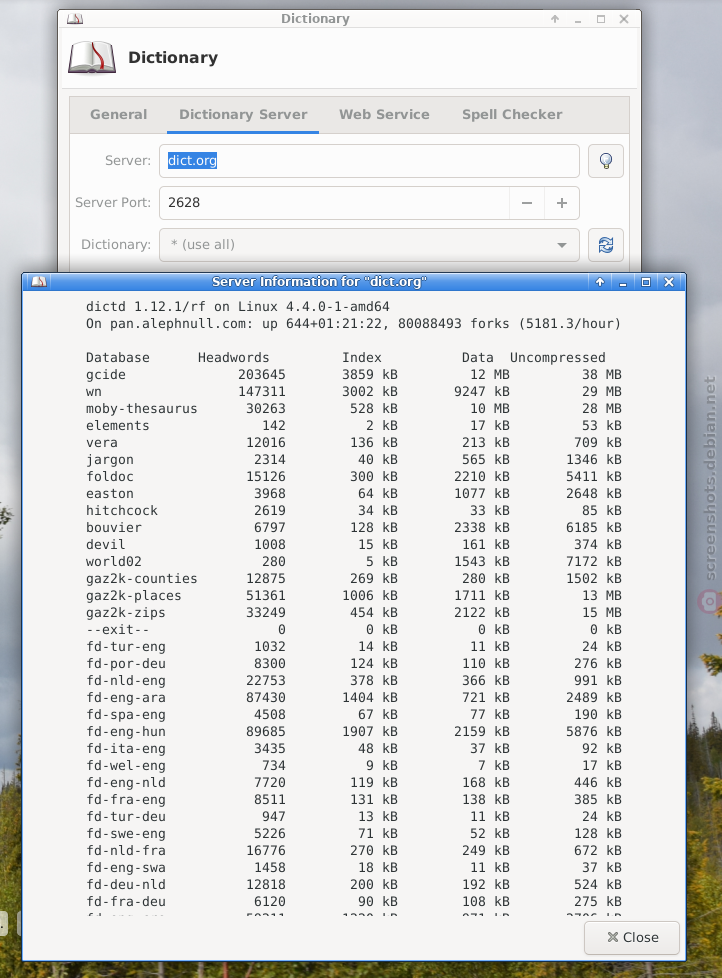Click the 'hitchcock' database entry

[x=122, y=511]
